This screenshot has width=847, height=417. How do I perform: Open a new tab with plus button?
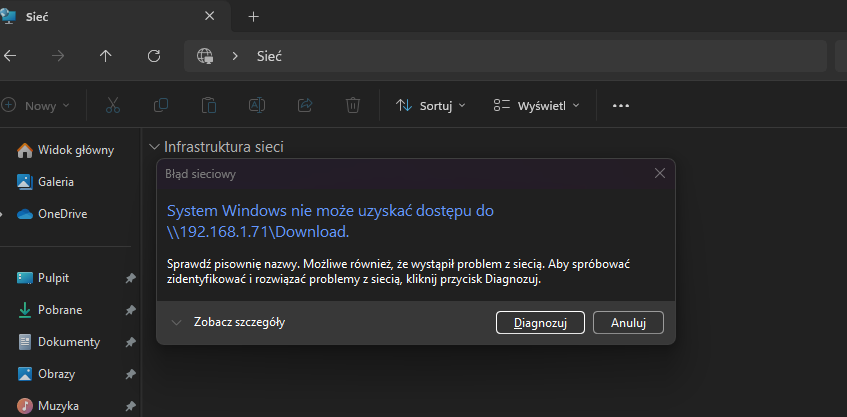pyautogui.click(x=253, y=16)
